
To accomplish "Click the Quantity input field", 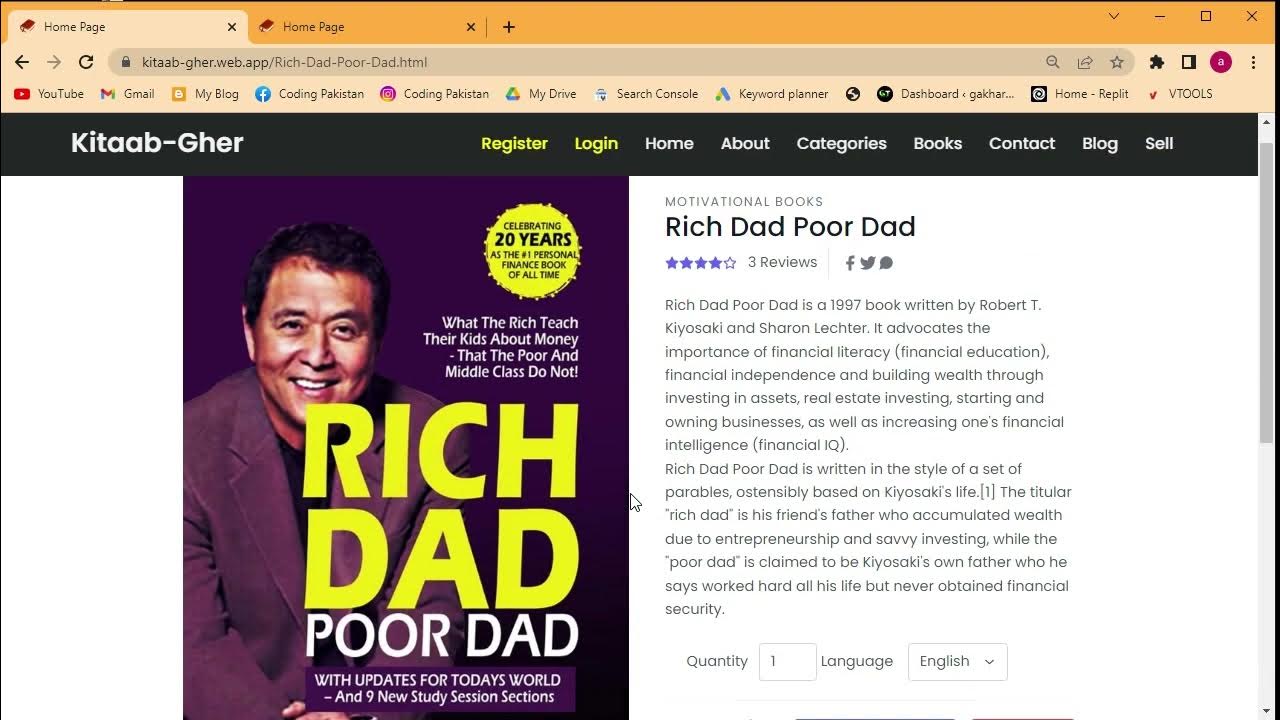I will [x=788, y=662].
